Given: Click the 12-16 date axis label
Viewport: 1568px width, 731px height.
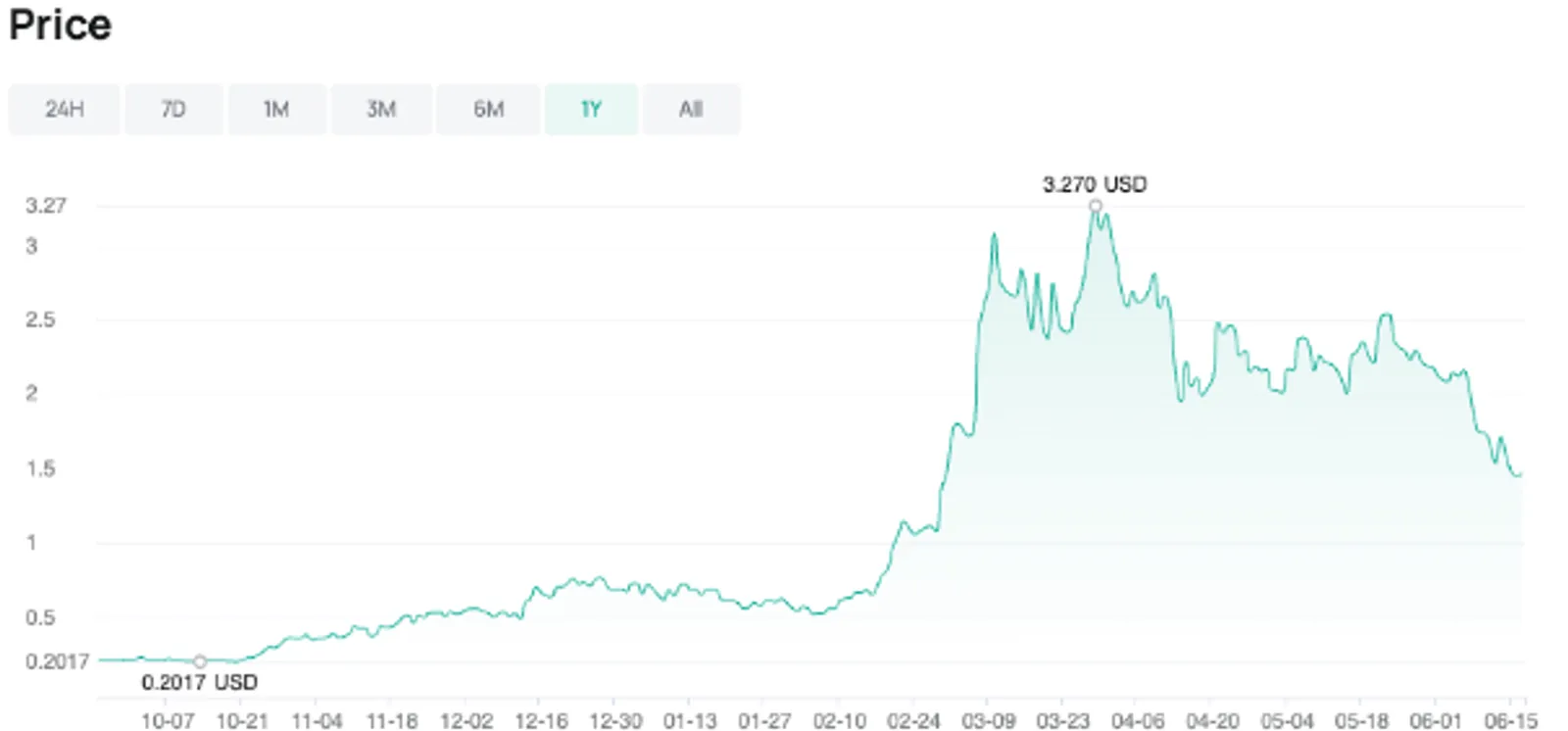Looking at the screenshot, I should (540, 720).
